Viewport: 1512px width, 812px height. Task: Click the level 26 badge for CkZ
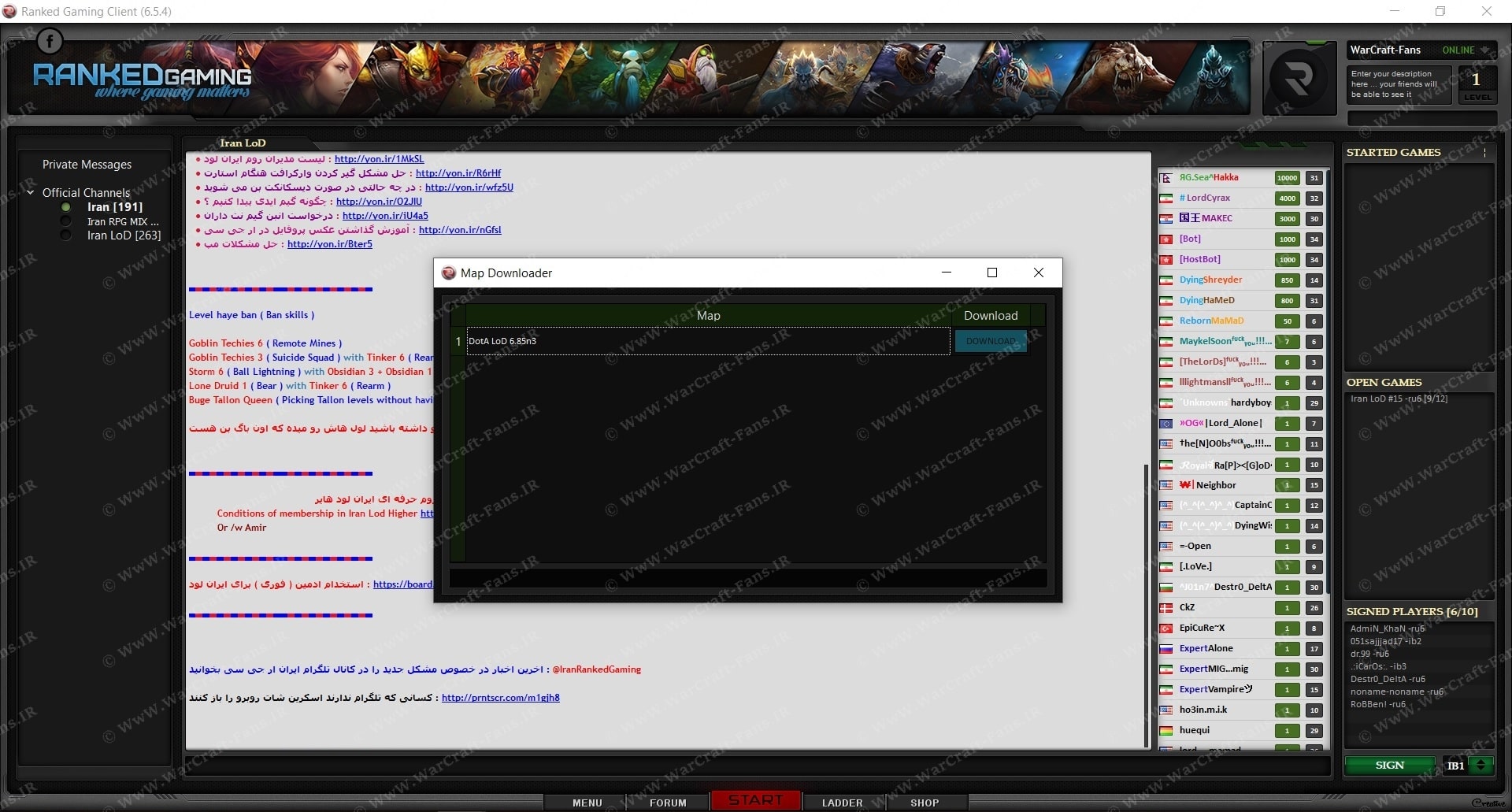[x=1314, y=608]
